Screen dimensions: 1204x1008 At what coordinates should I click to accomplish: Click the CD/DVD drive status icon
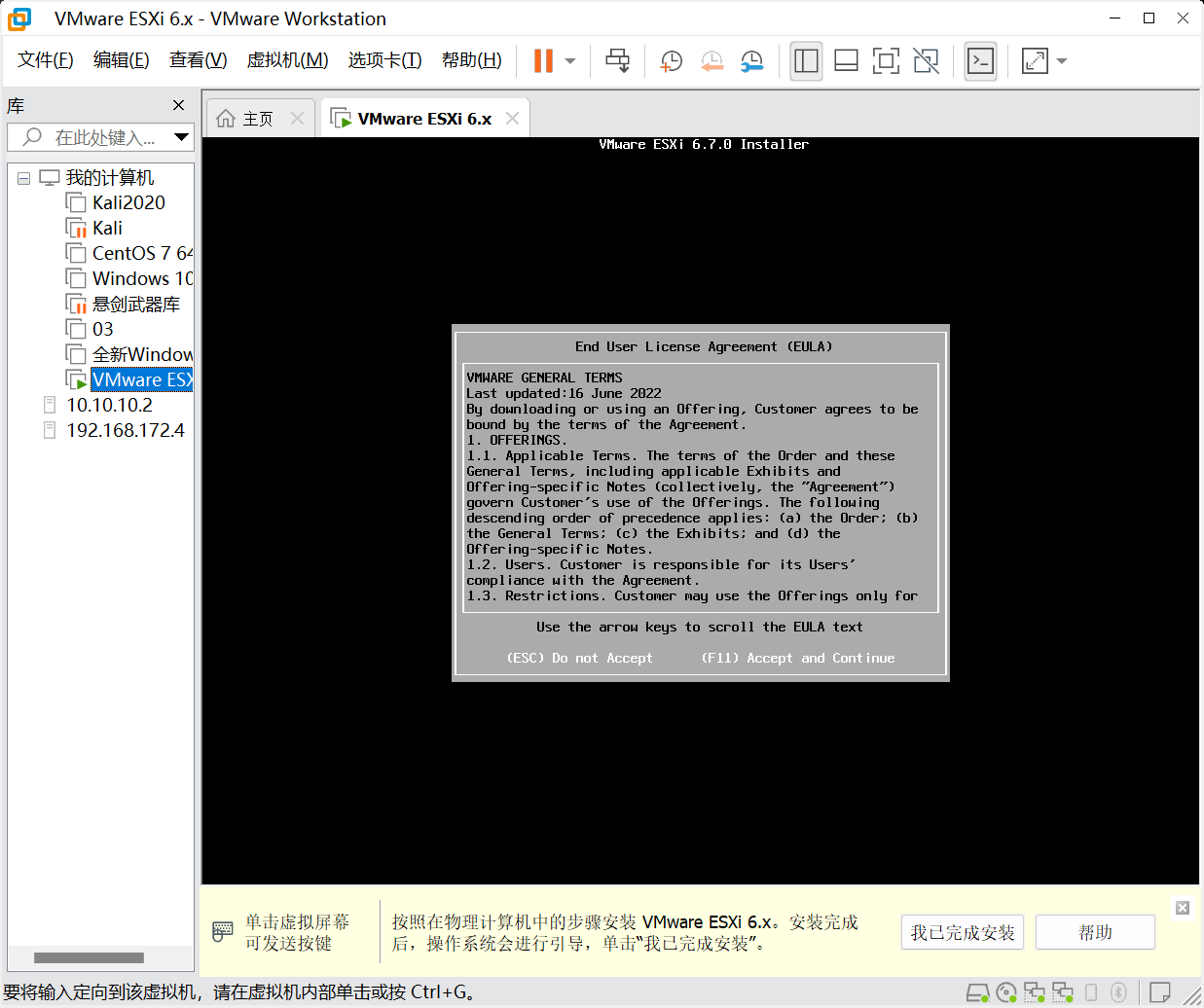(1006, 992)
